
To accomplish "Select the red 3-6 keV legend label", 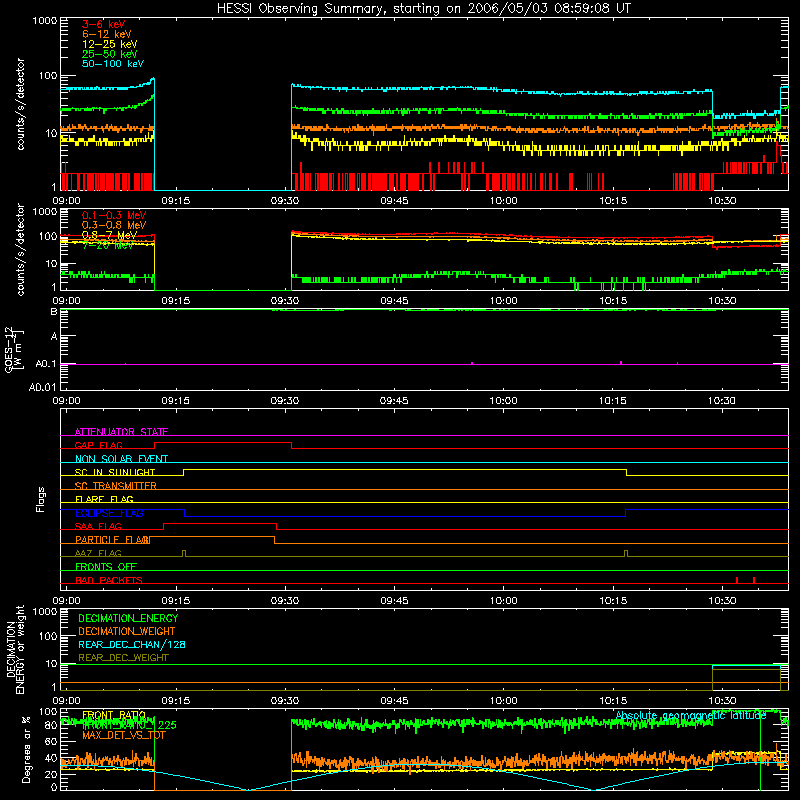I will click(104, 24).
